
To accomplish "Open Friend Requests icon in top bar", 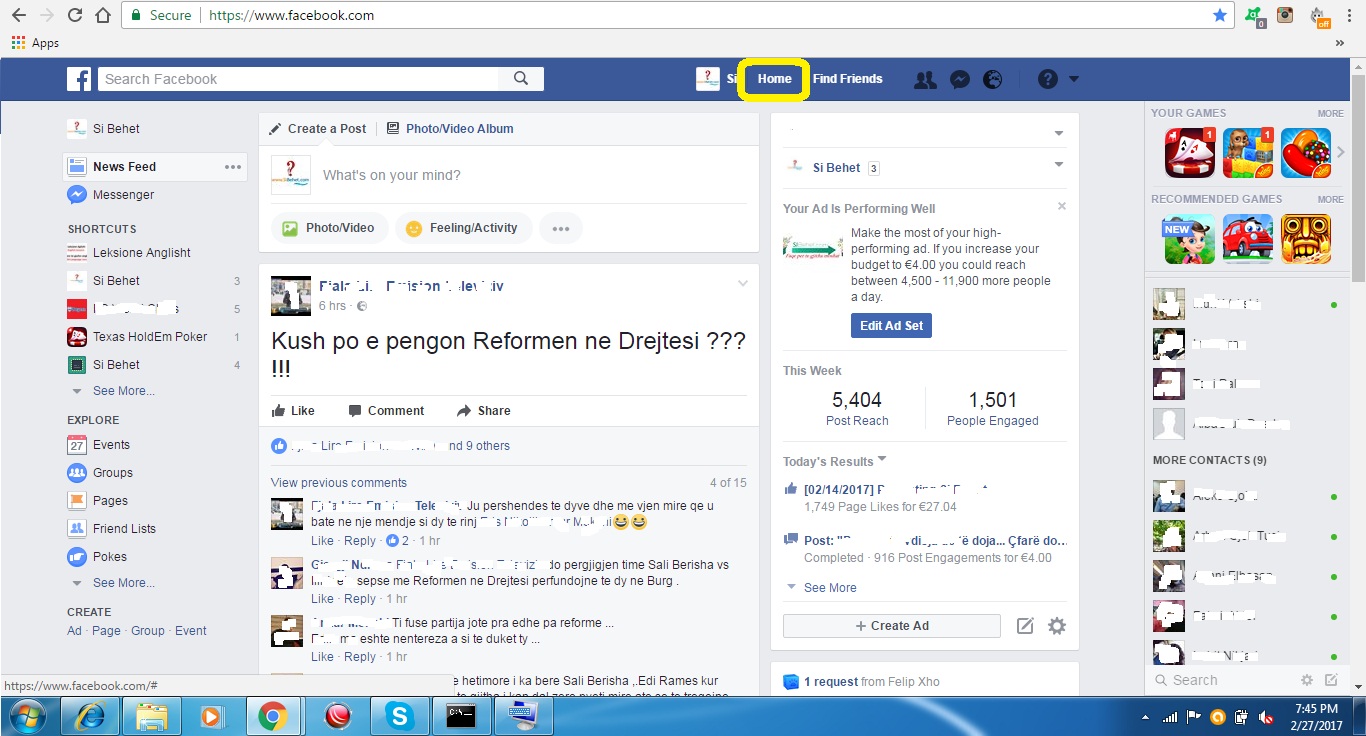I will click(x=925, y=79).
